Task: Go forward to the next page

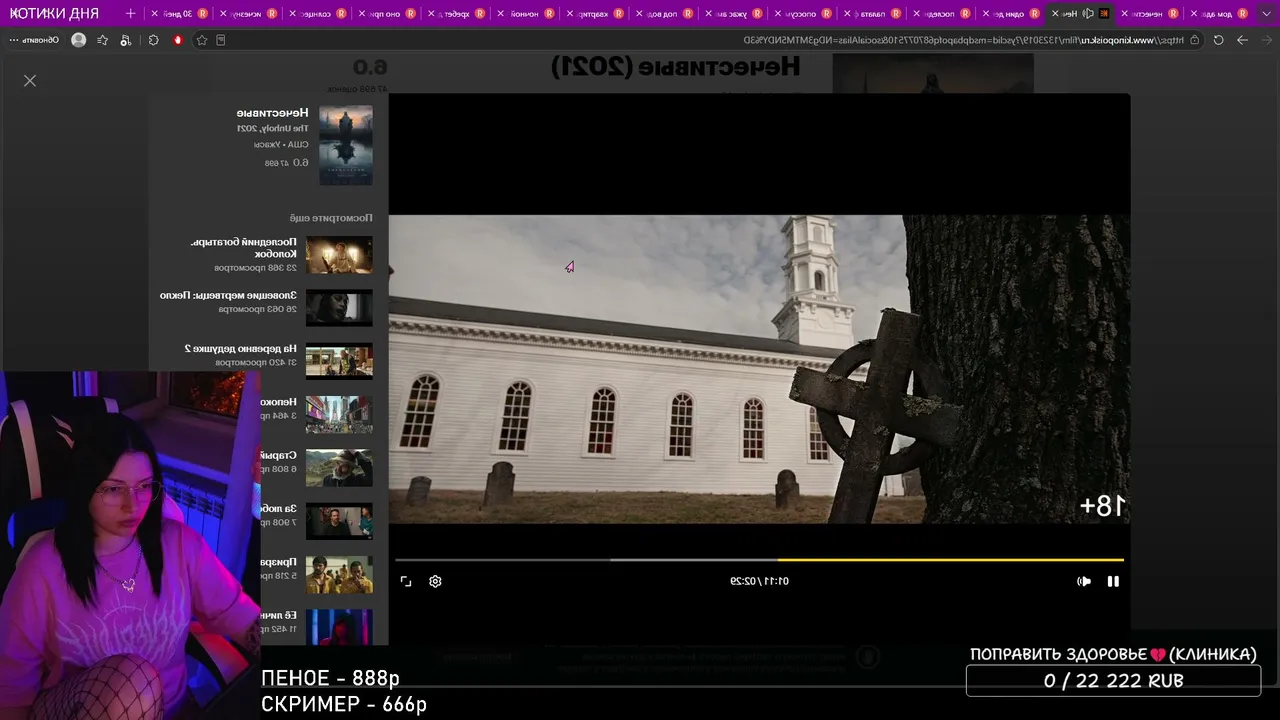Action: [x=1242, y=40]
